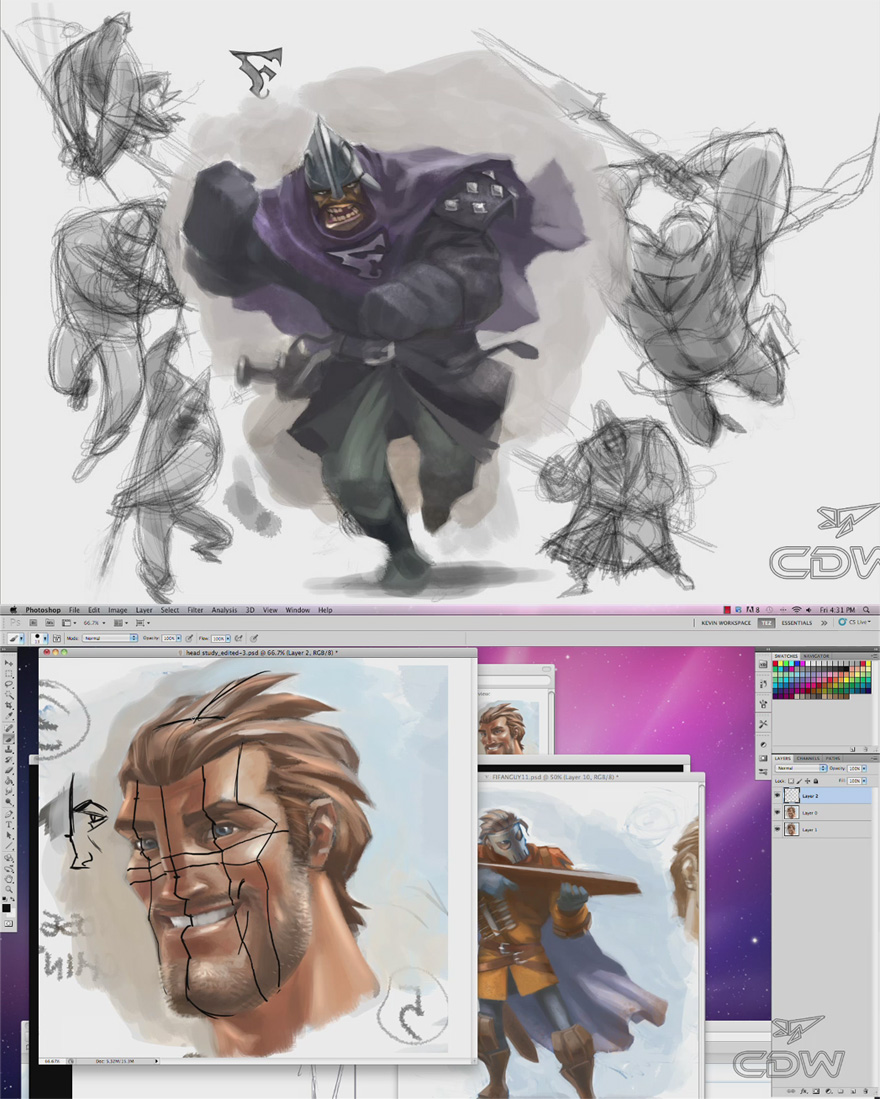This screenshot has height=1099, width=880.
Task: Select the Path Selection arrow tool
Action: coord(9,835)
